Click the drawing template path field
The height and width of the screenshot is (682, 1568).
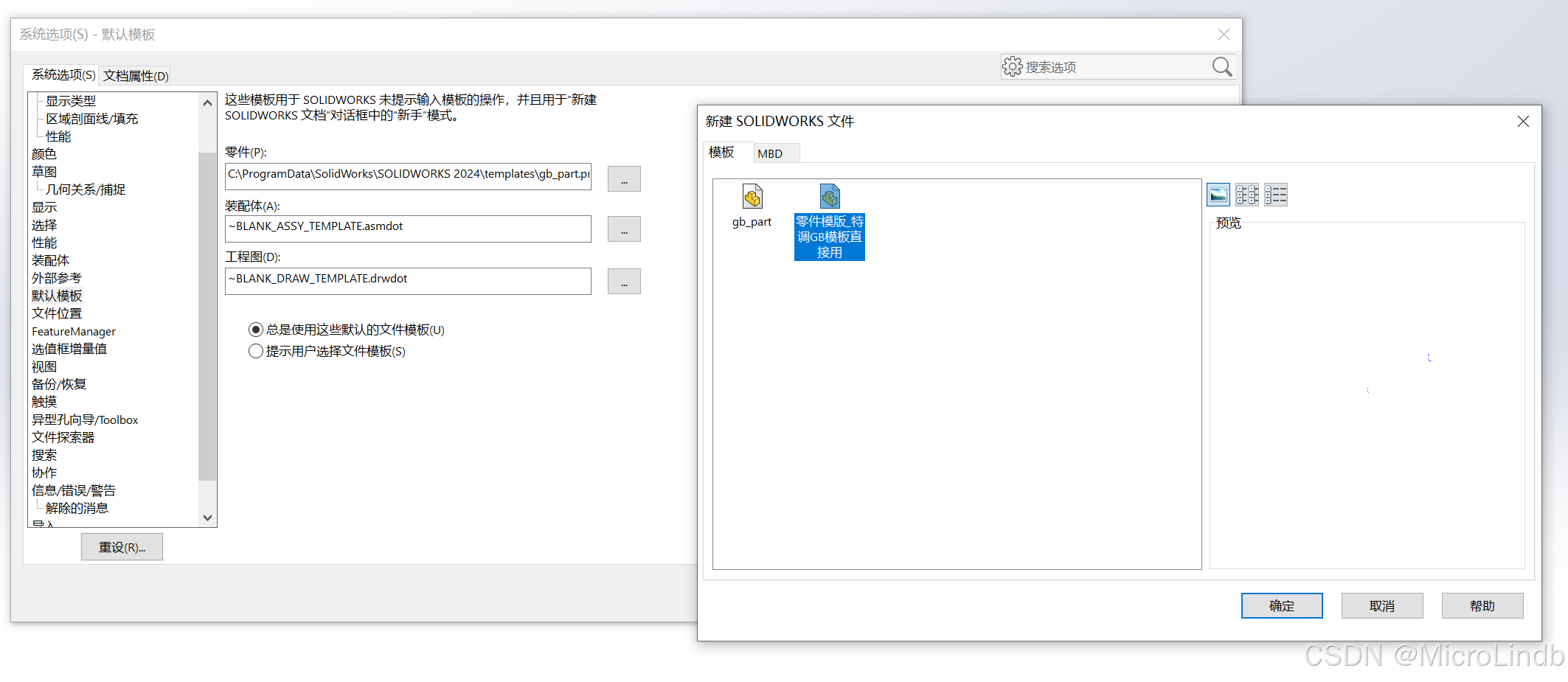(x=408, y=281)
